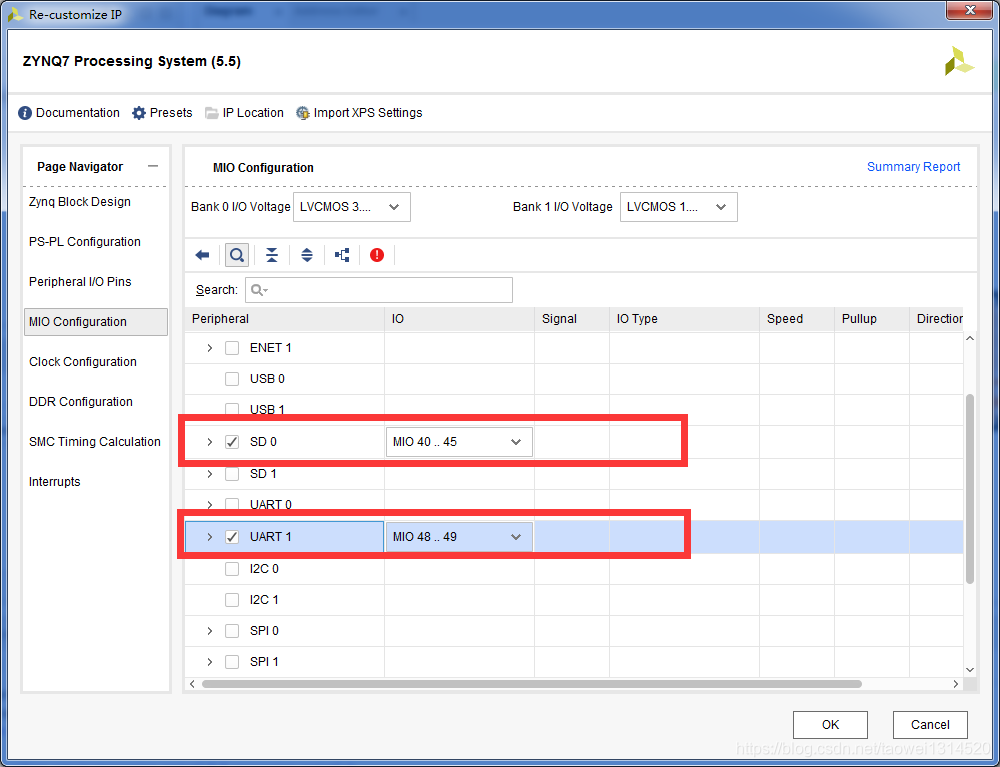1000x767 pixels.
Task: Click the Collapse All toolbar icon
Action: 272,255
